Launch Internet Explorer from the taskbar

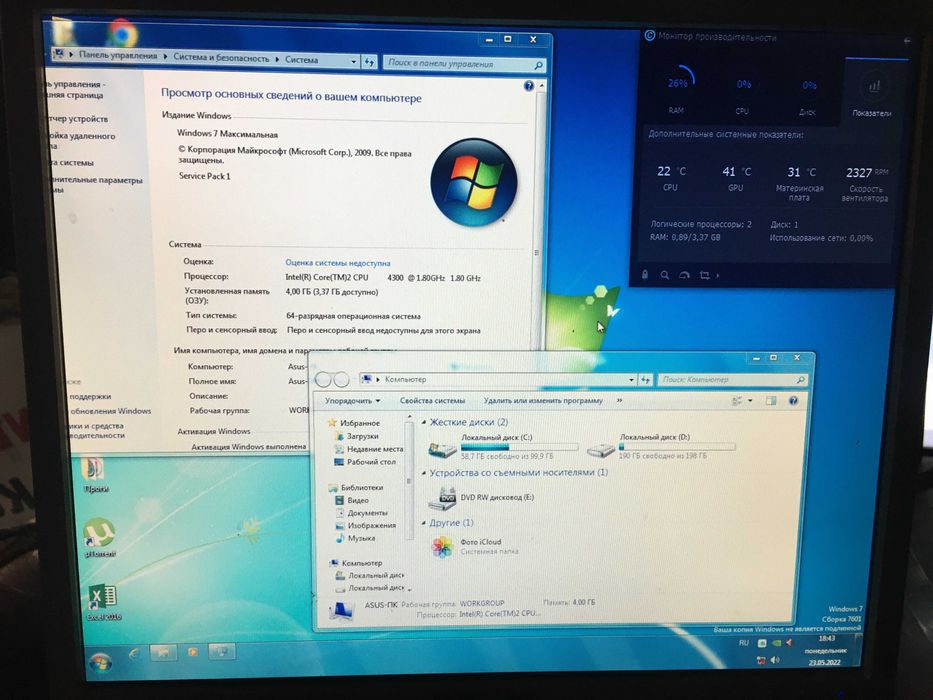pyautogui.click(x=134, y=654)
